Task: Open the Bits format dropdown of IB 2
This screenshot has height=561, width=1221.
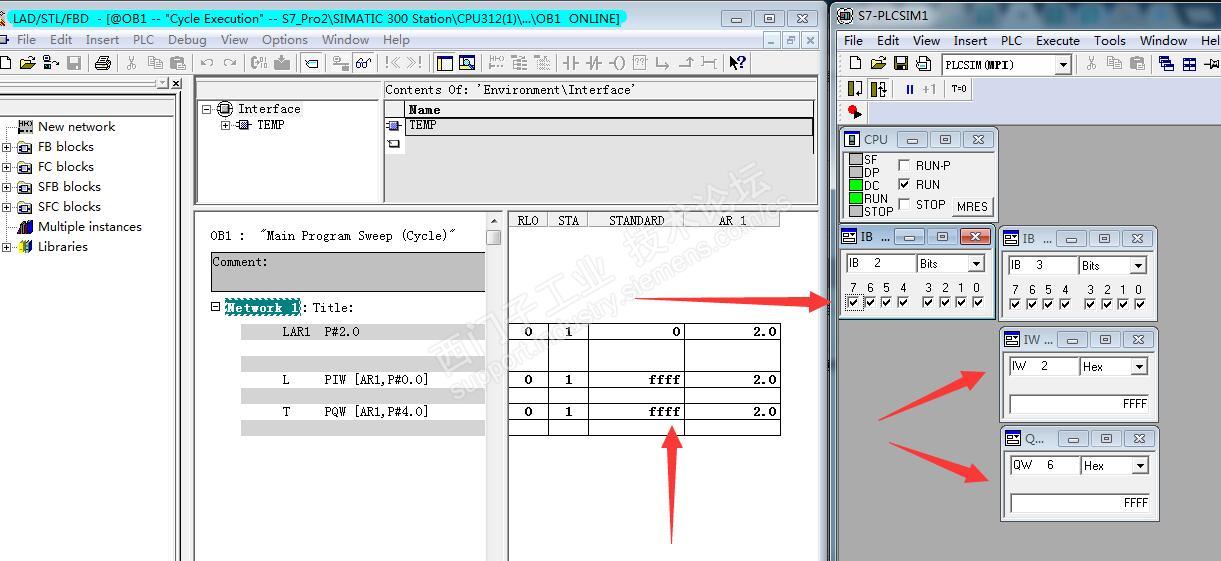Action: point(977,264)
